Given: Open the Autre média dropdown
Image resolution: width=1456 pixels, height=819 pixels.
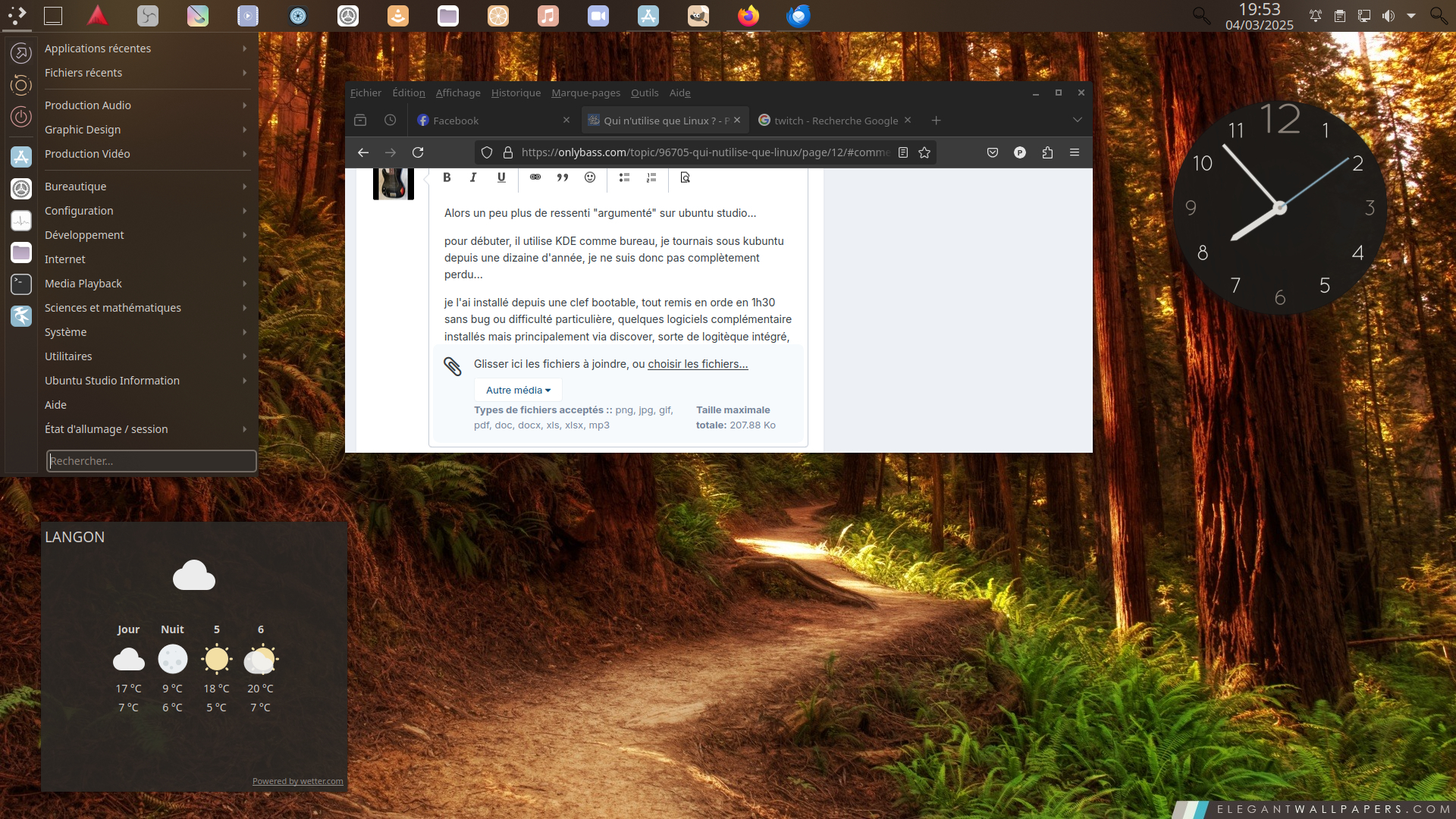Looking at the screenshot, I should pyautogui.click(x=518, y=390).
